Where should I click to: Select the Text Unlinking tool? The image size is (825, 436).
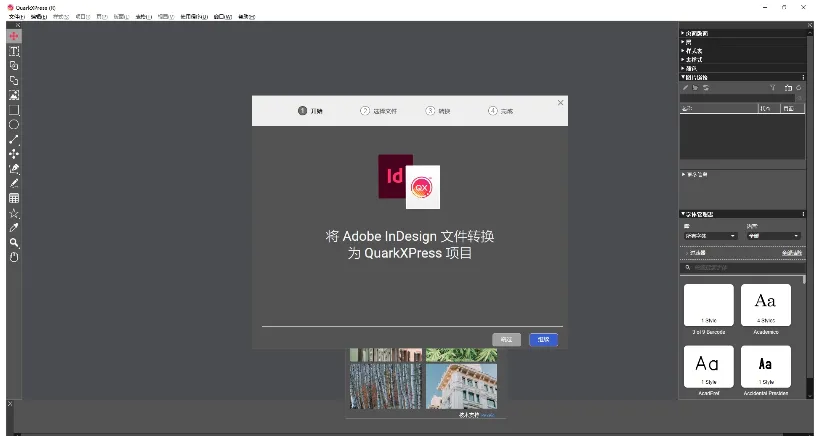coord(14,80)
